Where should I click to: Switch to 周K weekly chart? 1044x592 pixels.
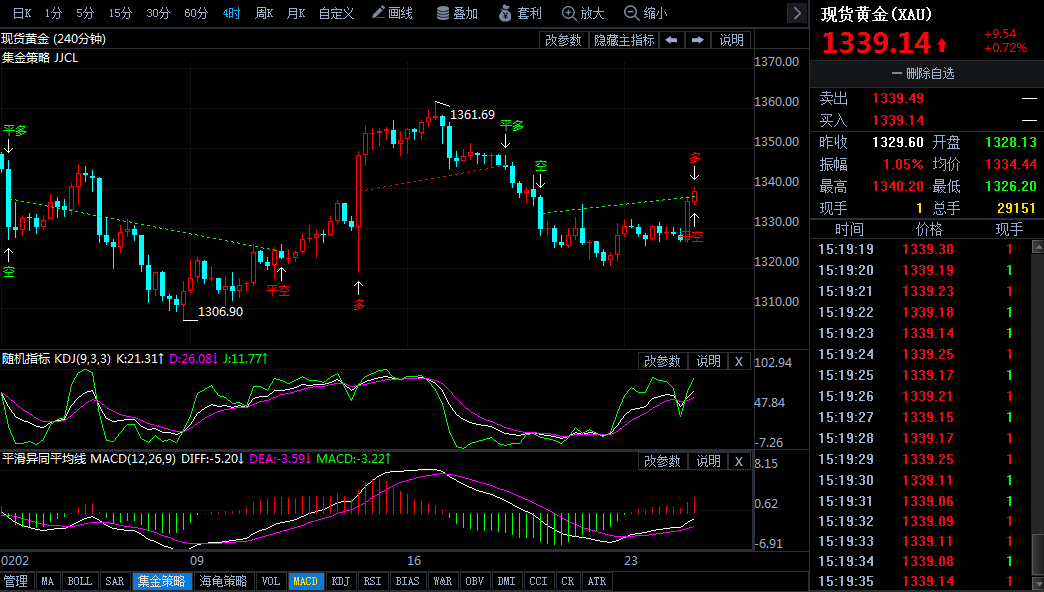264,13
